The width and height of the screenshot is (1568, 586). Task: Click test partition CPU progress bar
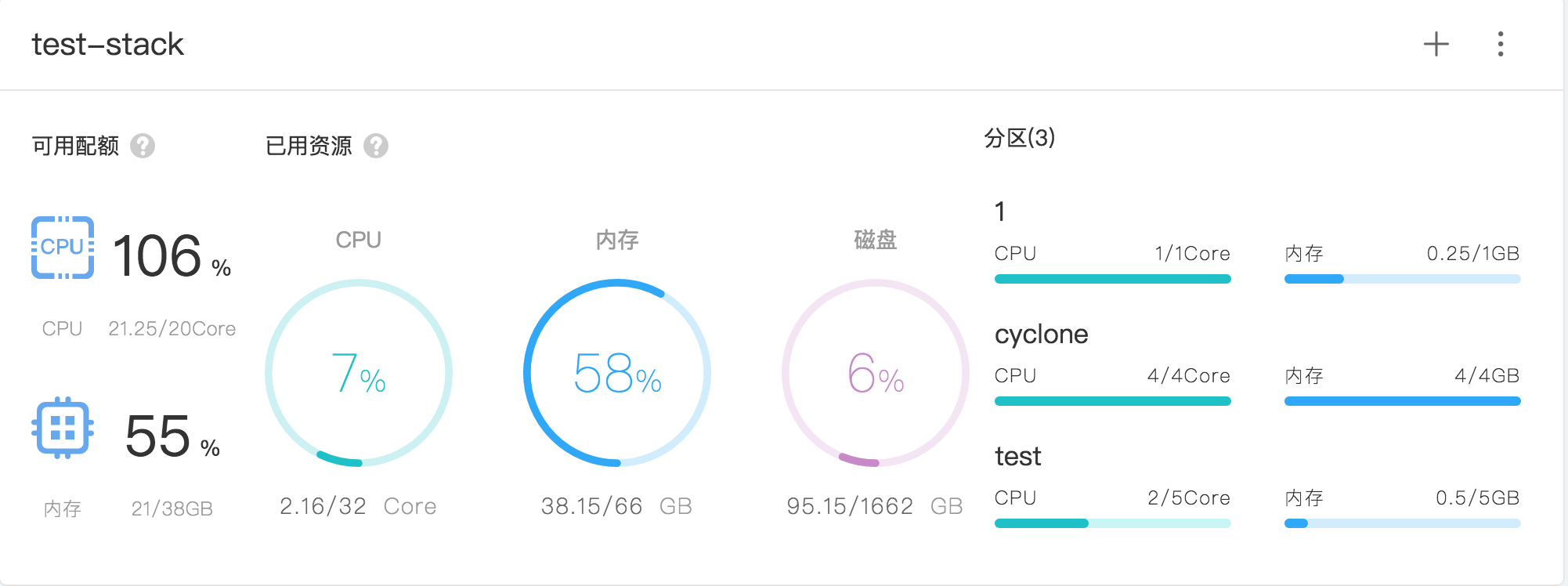coord(1112,523)
